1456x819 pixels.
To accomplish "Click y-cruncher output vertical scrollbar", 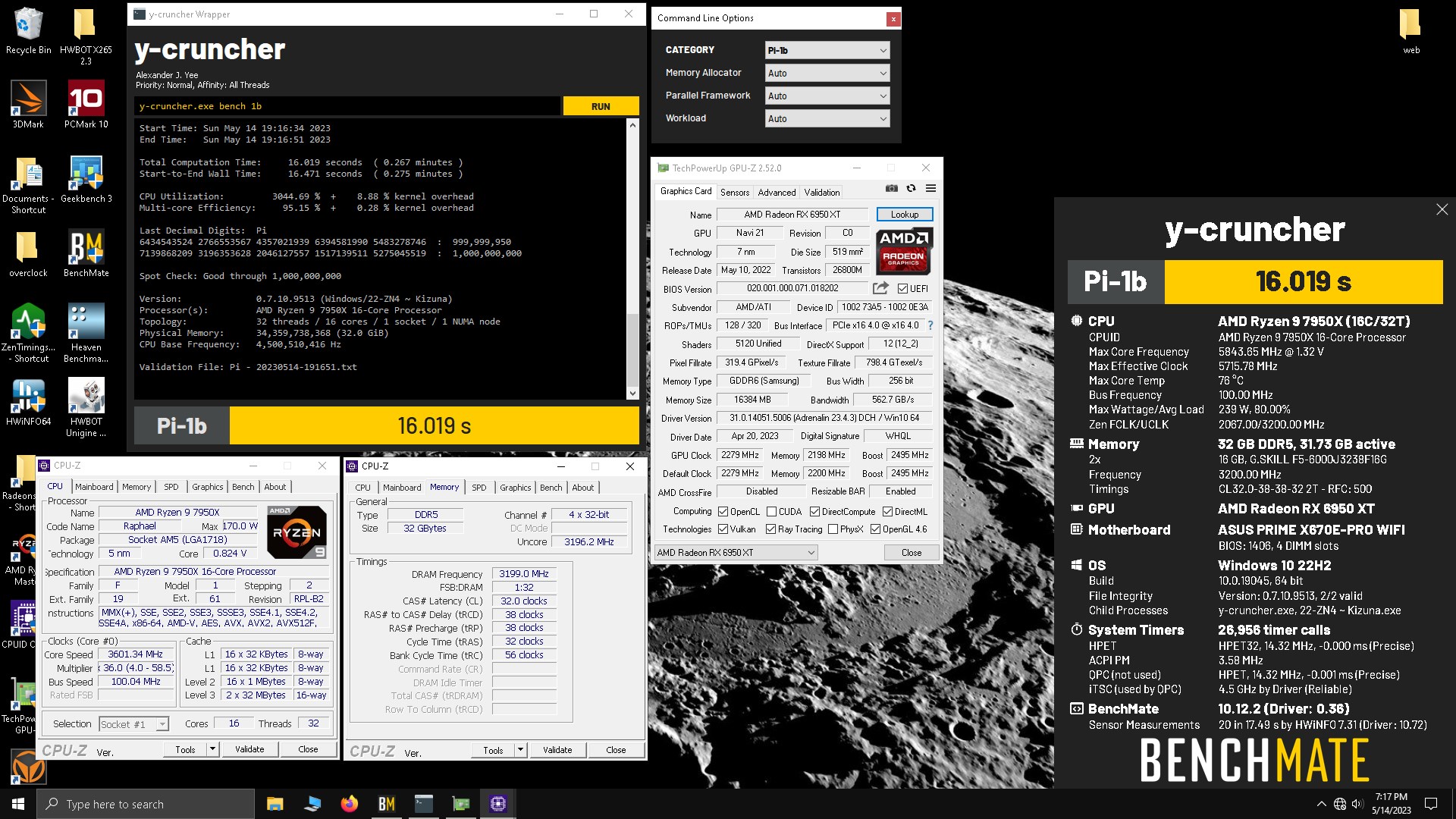I will [632, 259].
